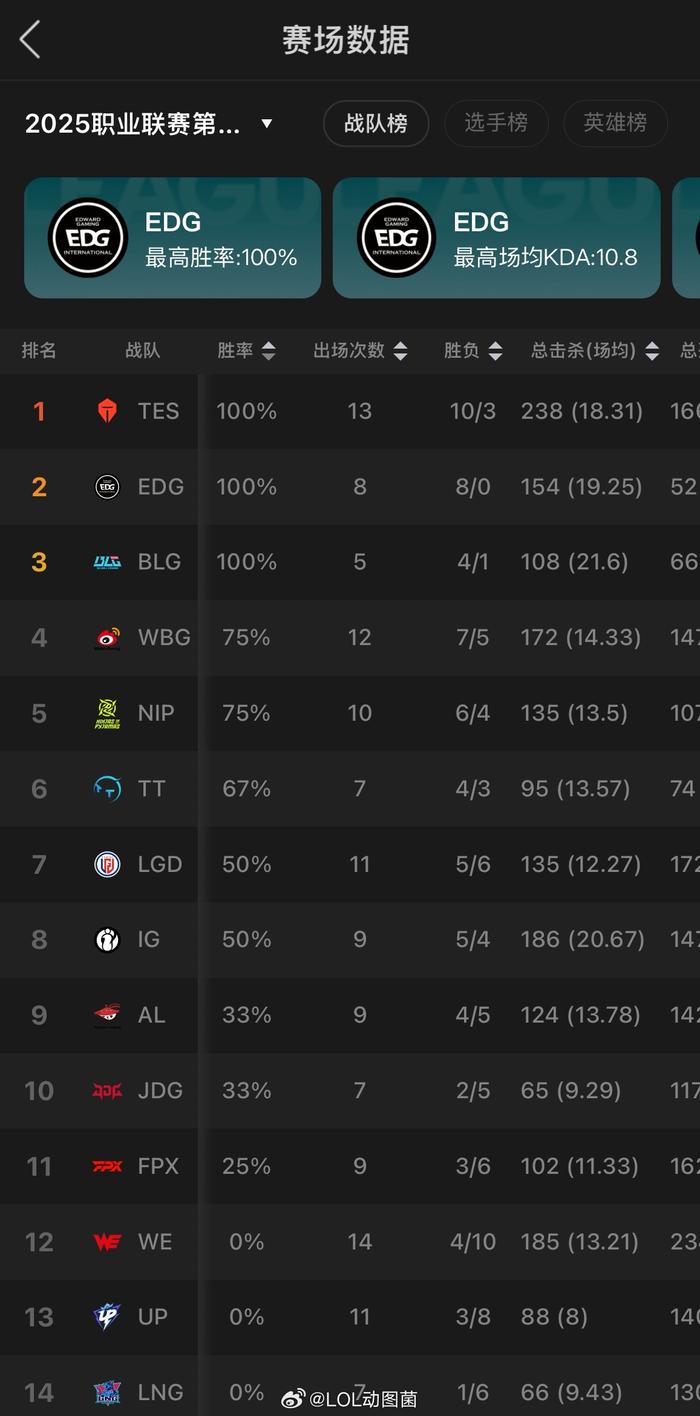
Task: Switch to the 选手榜 tab
Action: pyautogui.click(x=495, y=123)
